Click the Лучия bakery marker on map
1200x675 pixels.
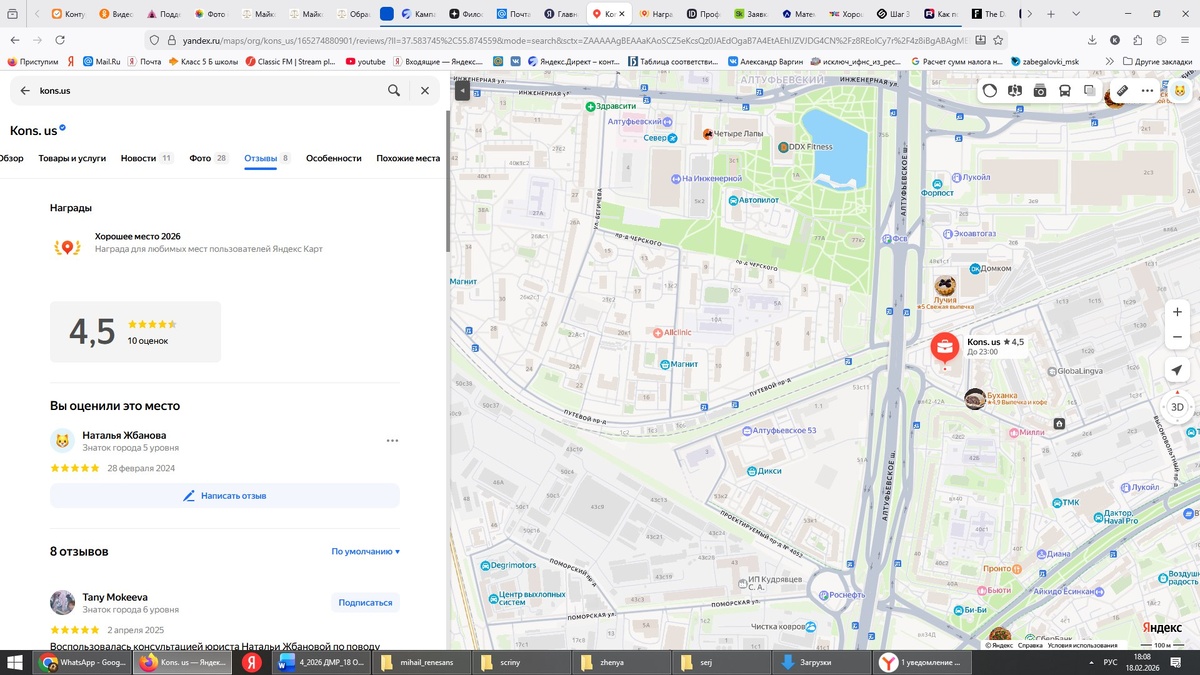pyautogui.click(x=945, y=287)
